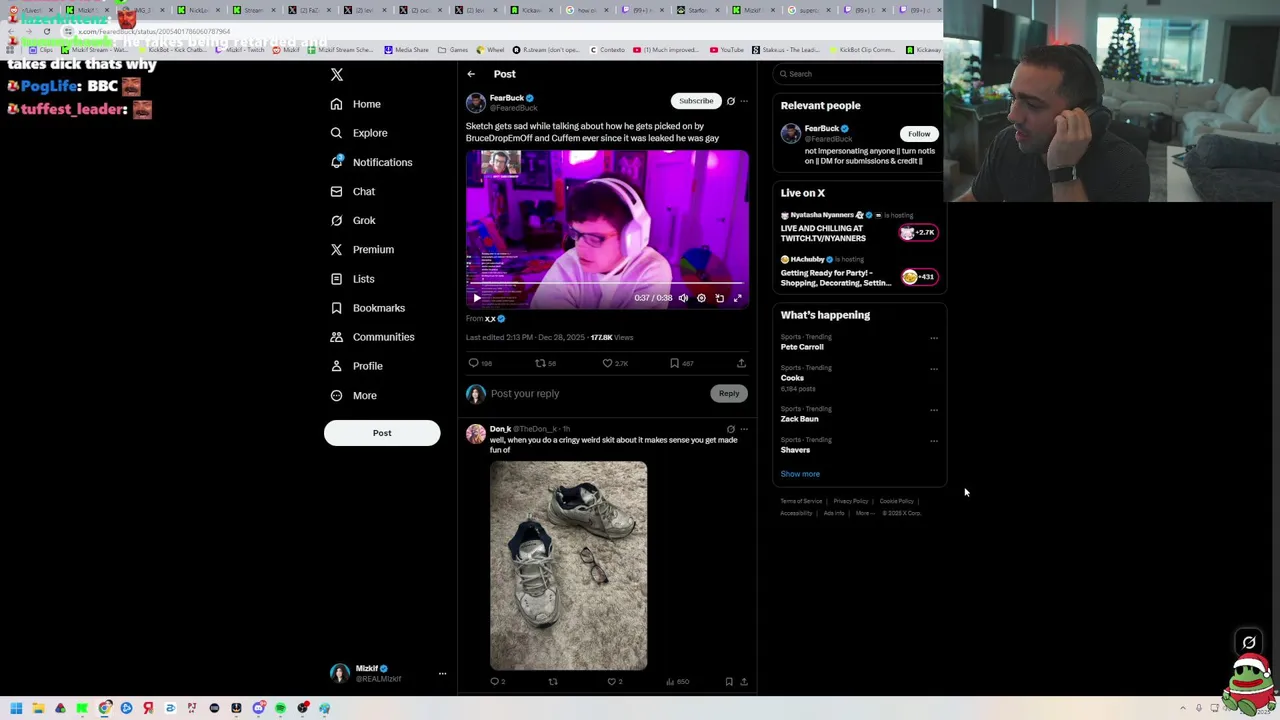Mute the video sound
Image resolution: width=1280 pixels, height=720 pixels.
[x=683, y=298]
